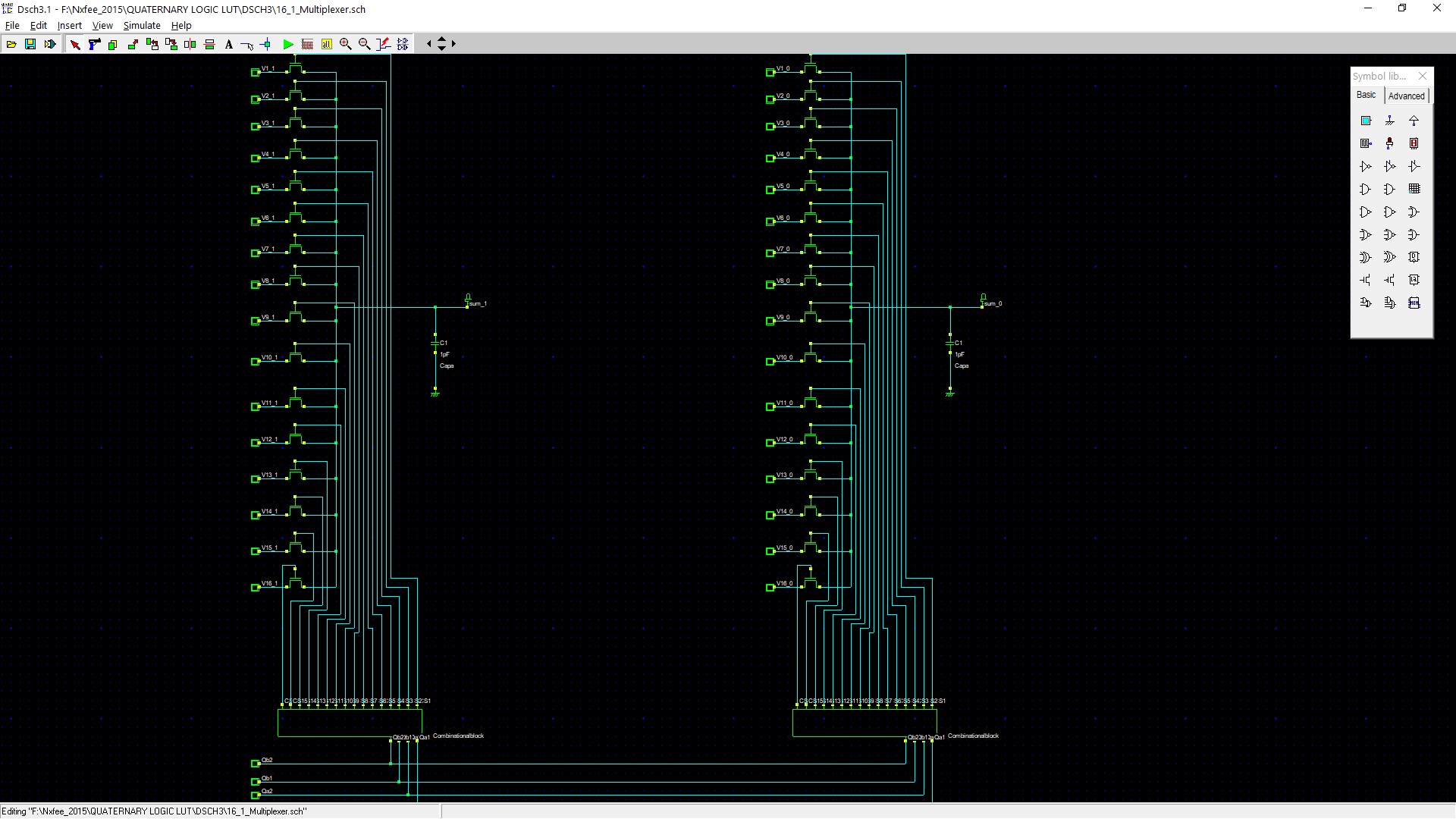Click the Flip vertical icon
Image resolution: width=1456 pixels, height=819 pixels.
pyautogui.click(x=210, y=44)
